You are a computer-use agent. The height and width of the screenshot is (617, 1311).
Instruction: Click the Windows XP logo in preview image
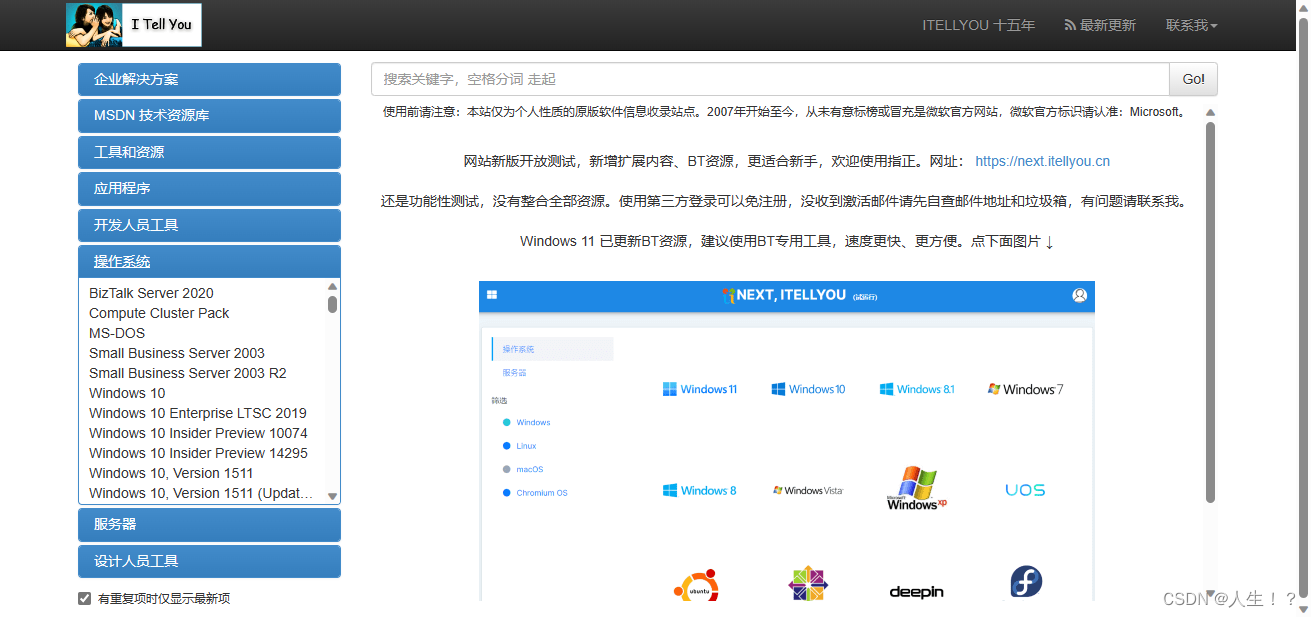click(x=916, y=488)
